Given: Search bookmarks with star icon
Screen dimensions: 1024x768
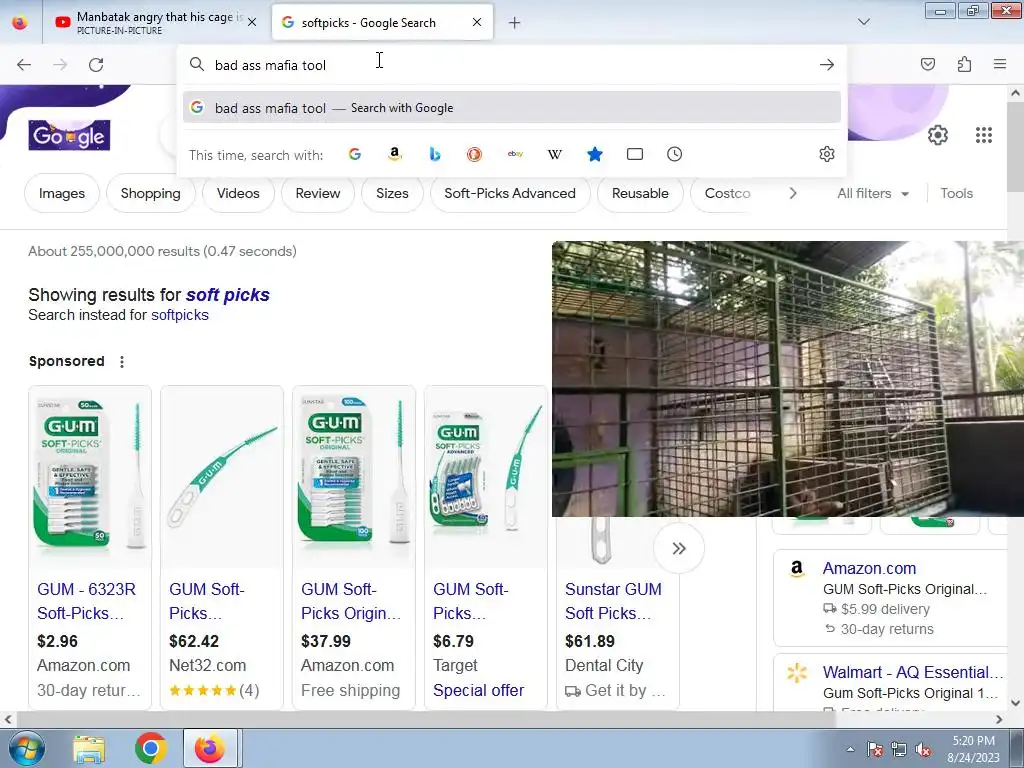Looking at the screenshot, I should (x=594, y=154).
